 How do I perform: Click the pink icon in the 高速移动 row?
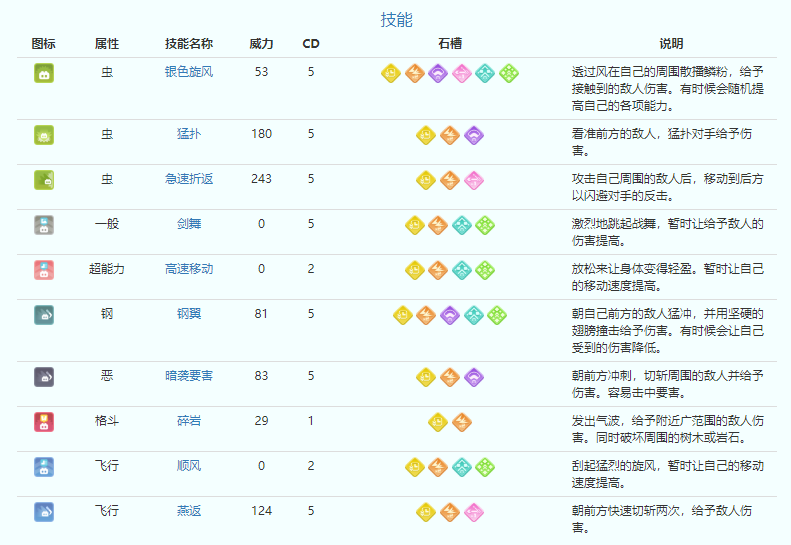[44, 270]
